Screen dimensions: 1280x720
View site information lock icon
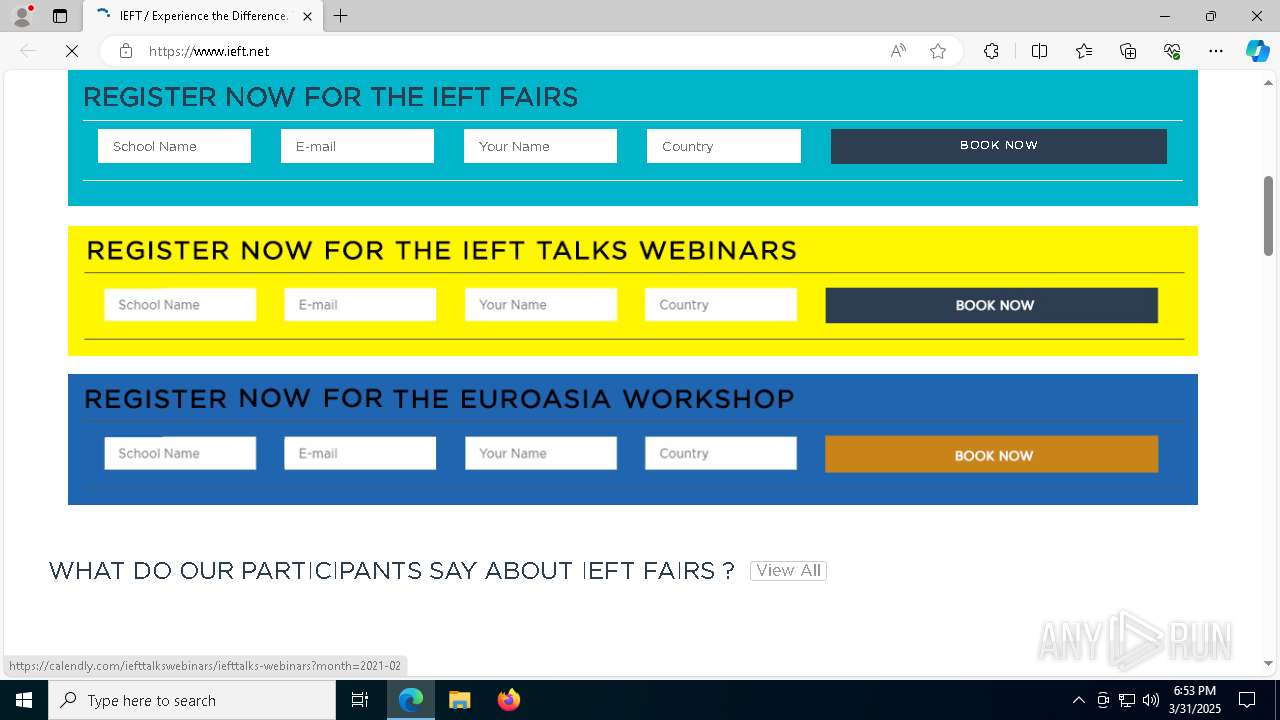click(x=125, y=51)
